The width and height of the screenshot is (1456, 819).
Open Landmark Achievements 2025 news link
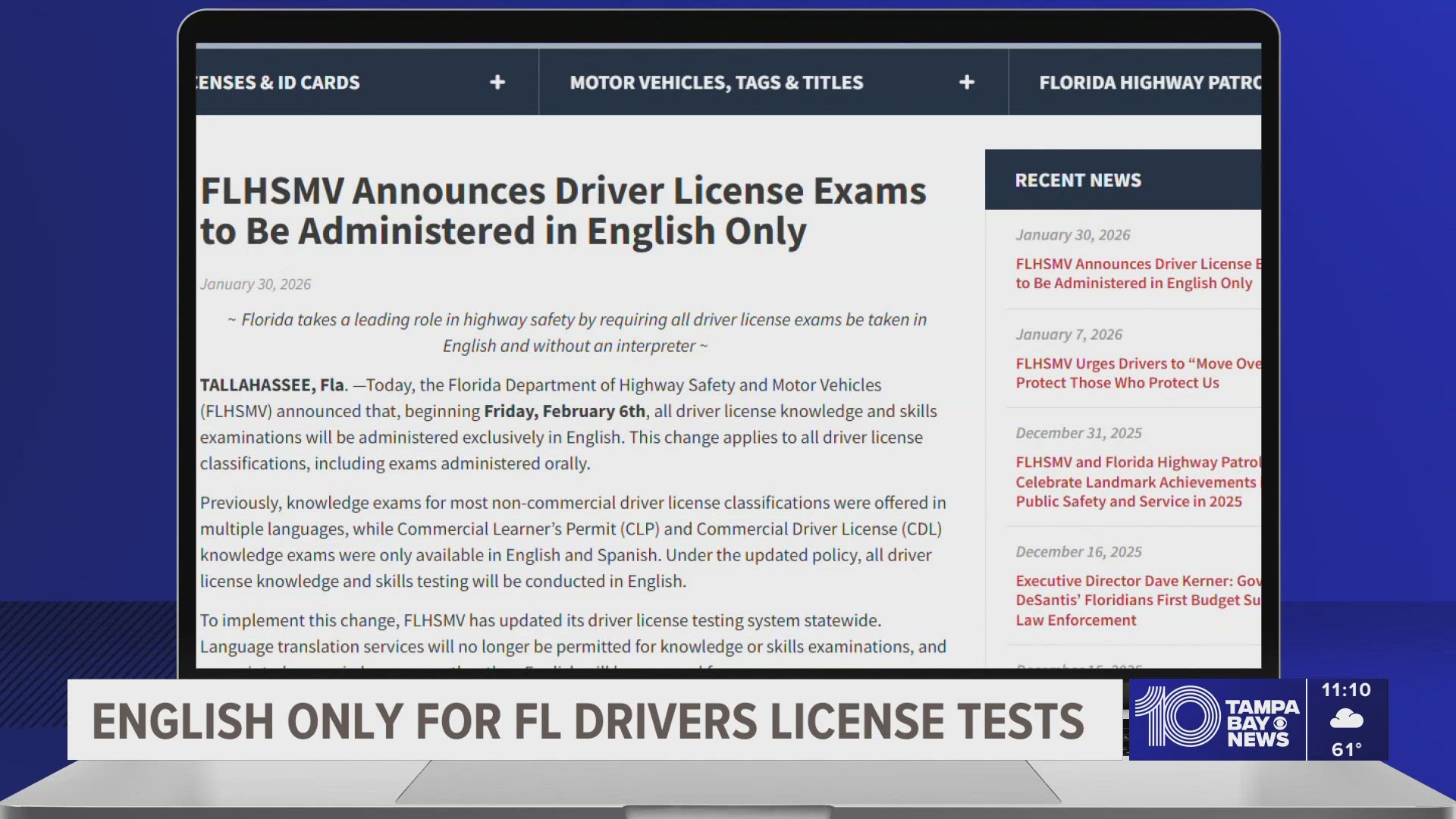[x=1134, y=482]
